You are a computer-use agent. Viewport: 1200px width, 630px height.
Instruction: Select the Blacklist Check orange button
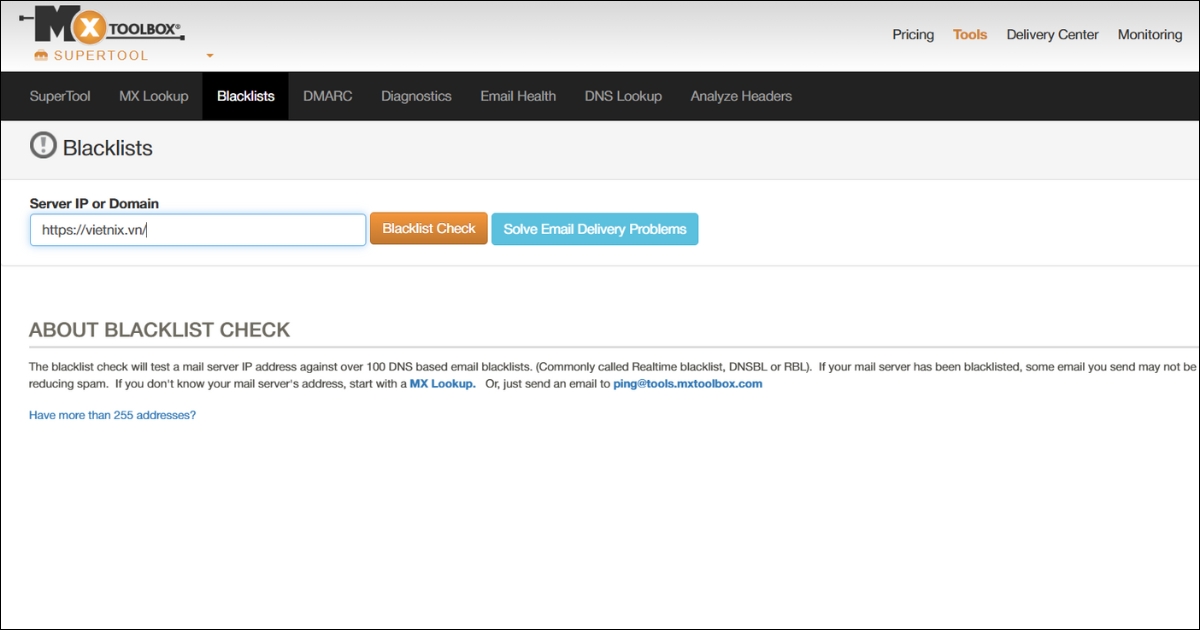[428, 228]
